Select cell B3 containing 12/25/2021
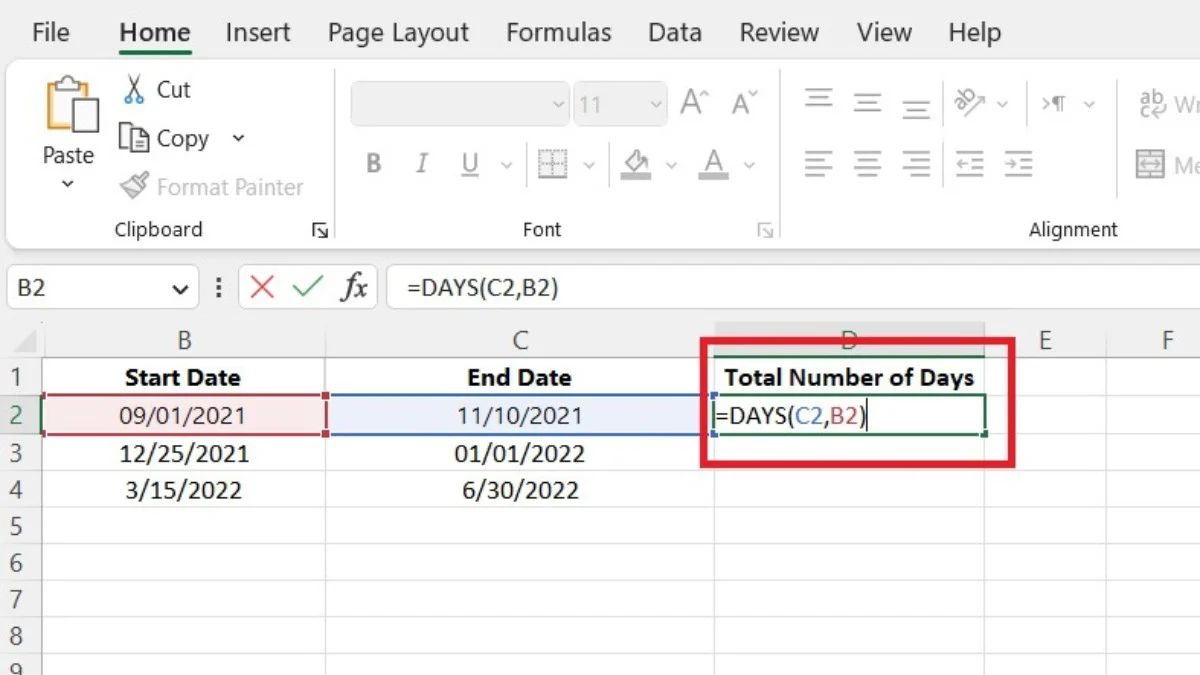The height and width of the screenshot is (675, 1200). pos(184,453)
